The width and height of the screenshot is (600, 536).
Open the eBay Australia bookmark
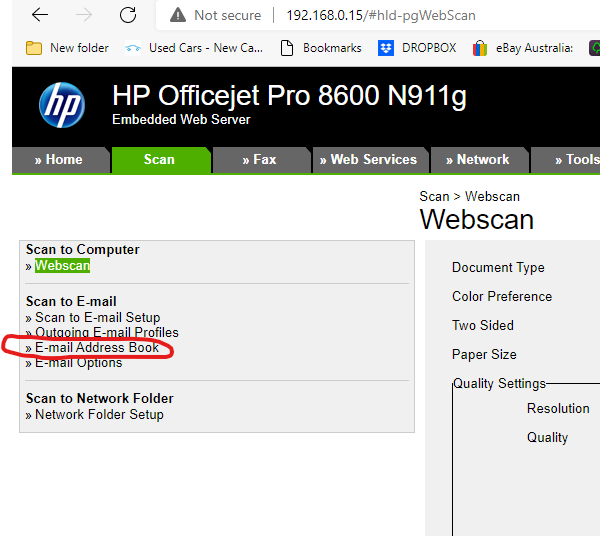pos(527,47)
